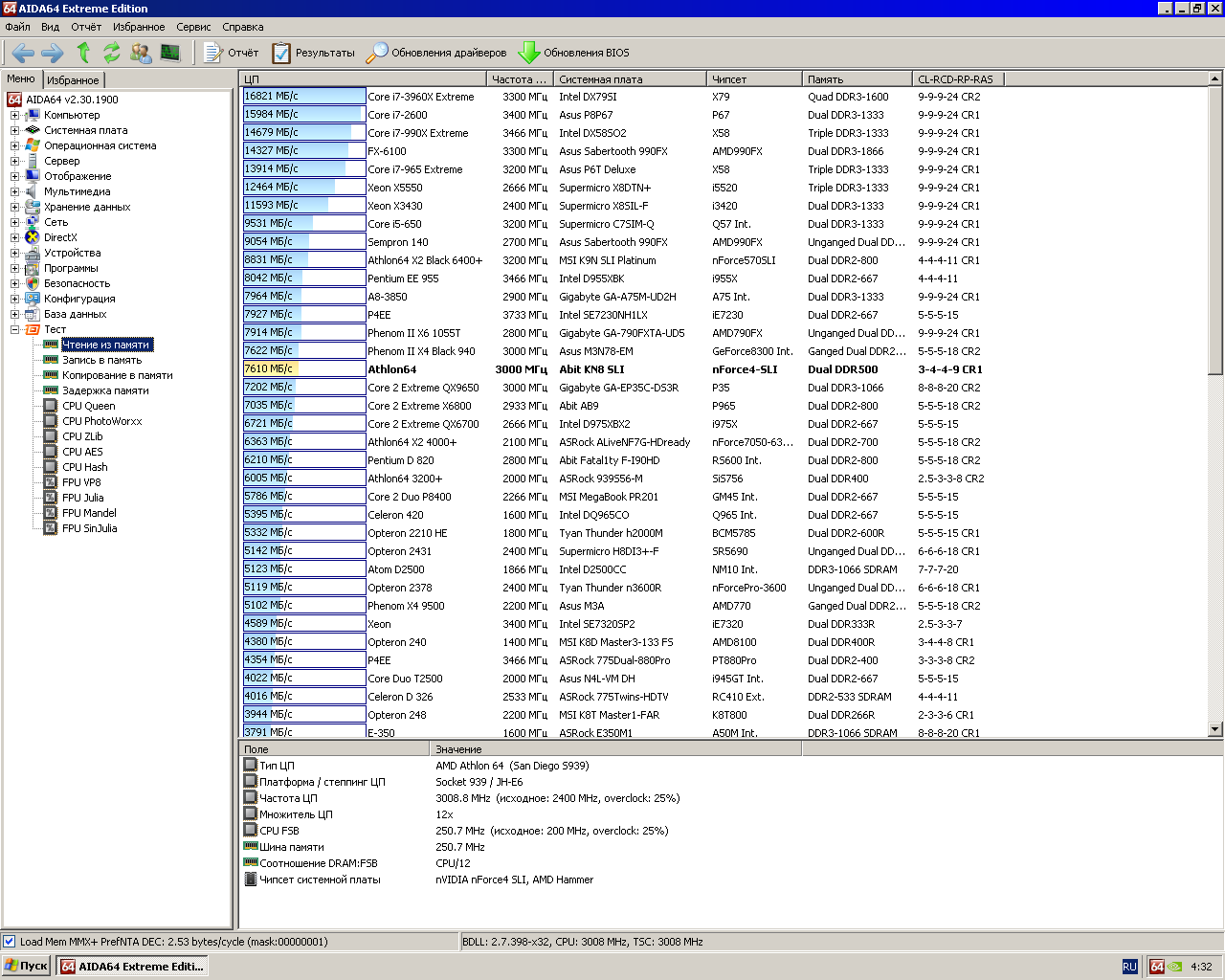Click the RU language indicator
Screen dimensions: 1225x980
(x=1129, y=967)
